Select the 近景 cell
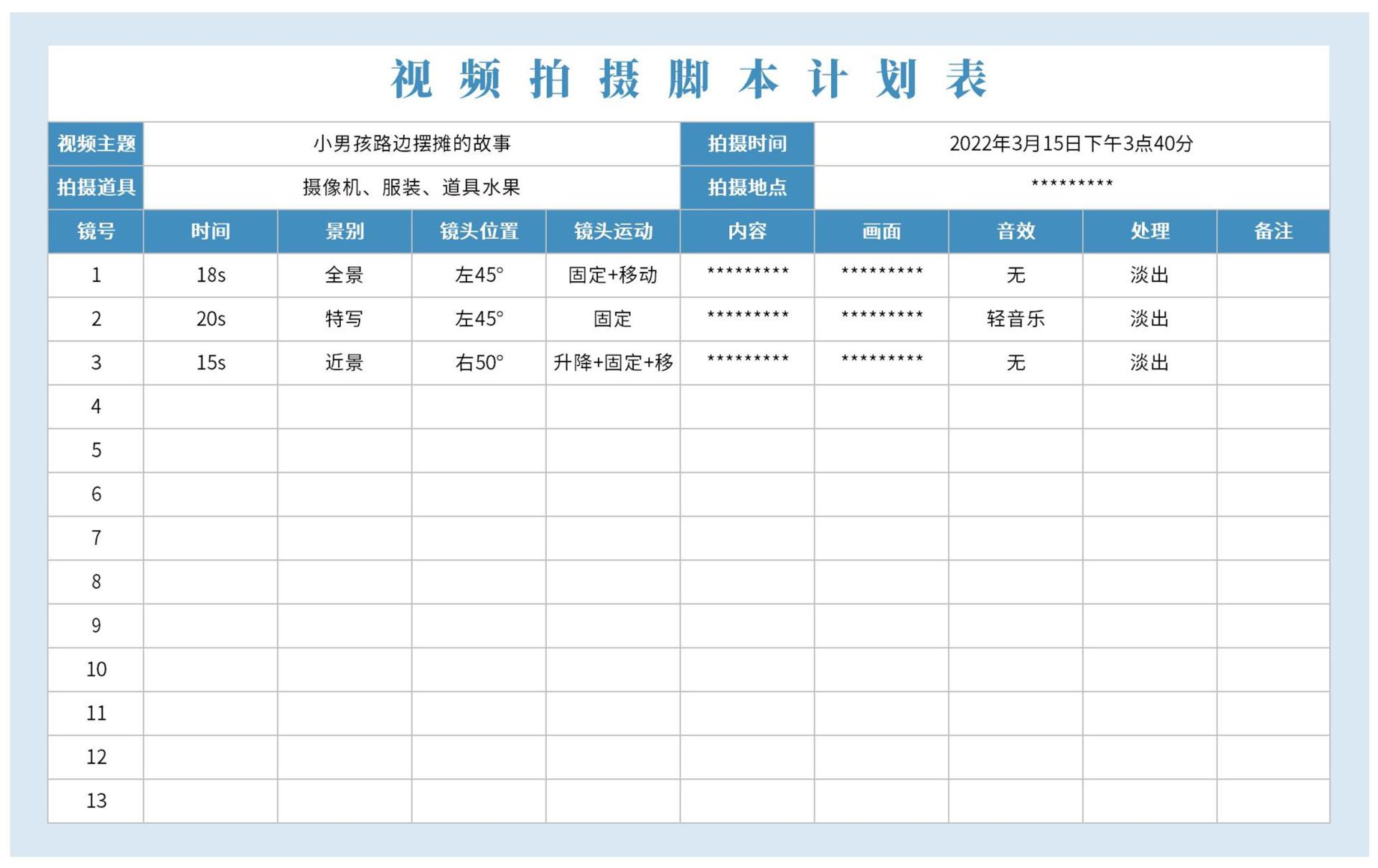1378x868 pixels. [344, 363]
